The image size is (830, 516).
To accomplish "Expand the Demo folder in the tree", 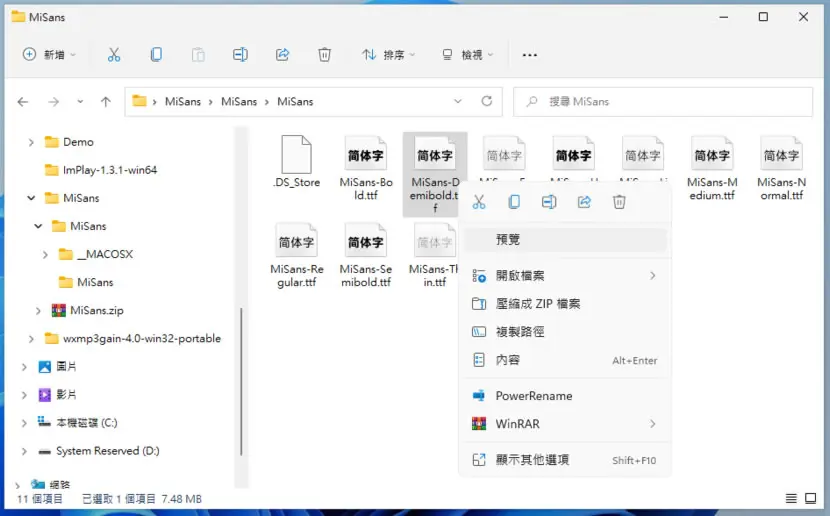I will tap(31, 142).
